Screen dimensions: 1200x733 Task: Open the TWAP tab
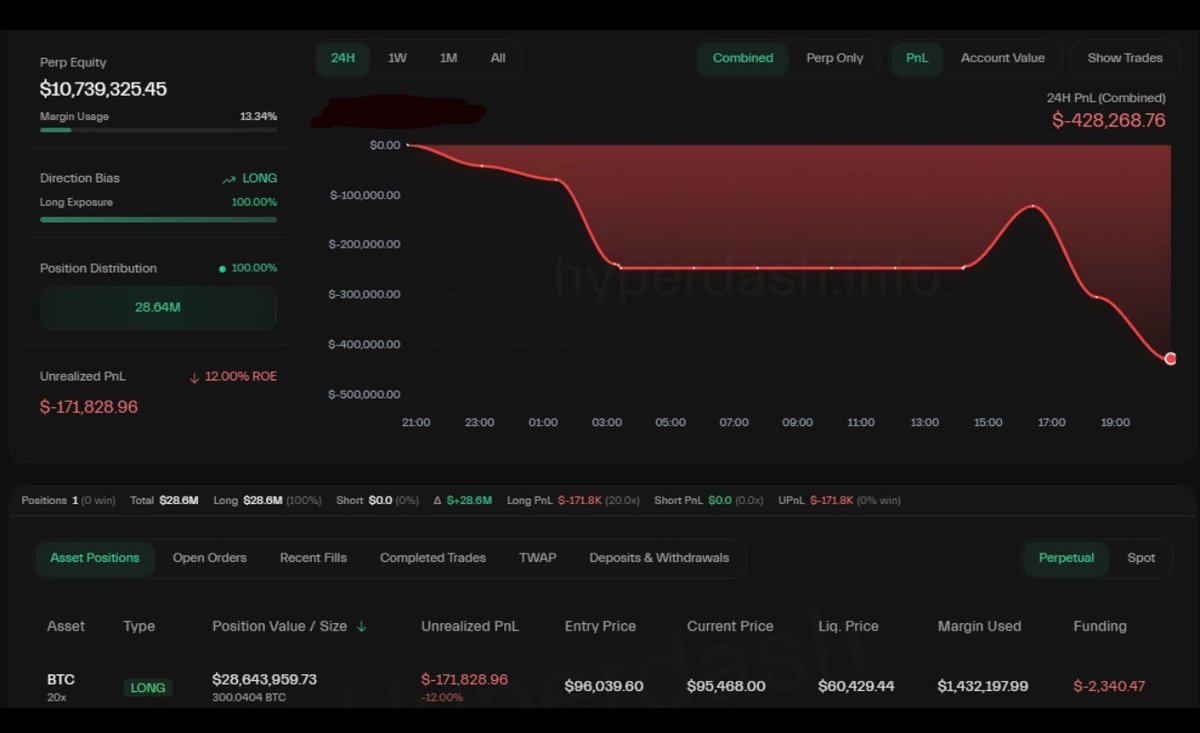click(538, 558)
